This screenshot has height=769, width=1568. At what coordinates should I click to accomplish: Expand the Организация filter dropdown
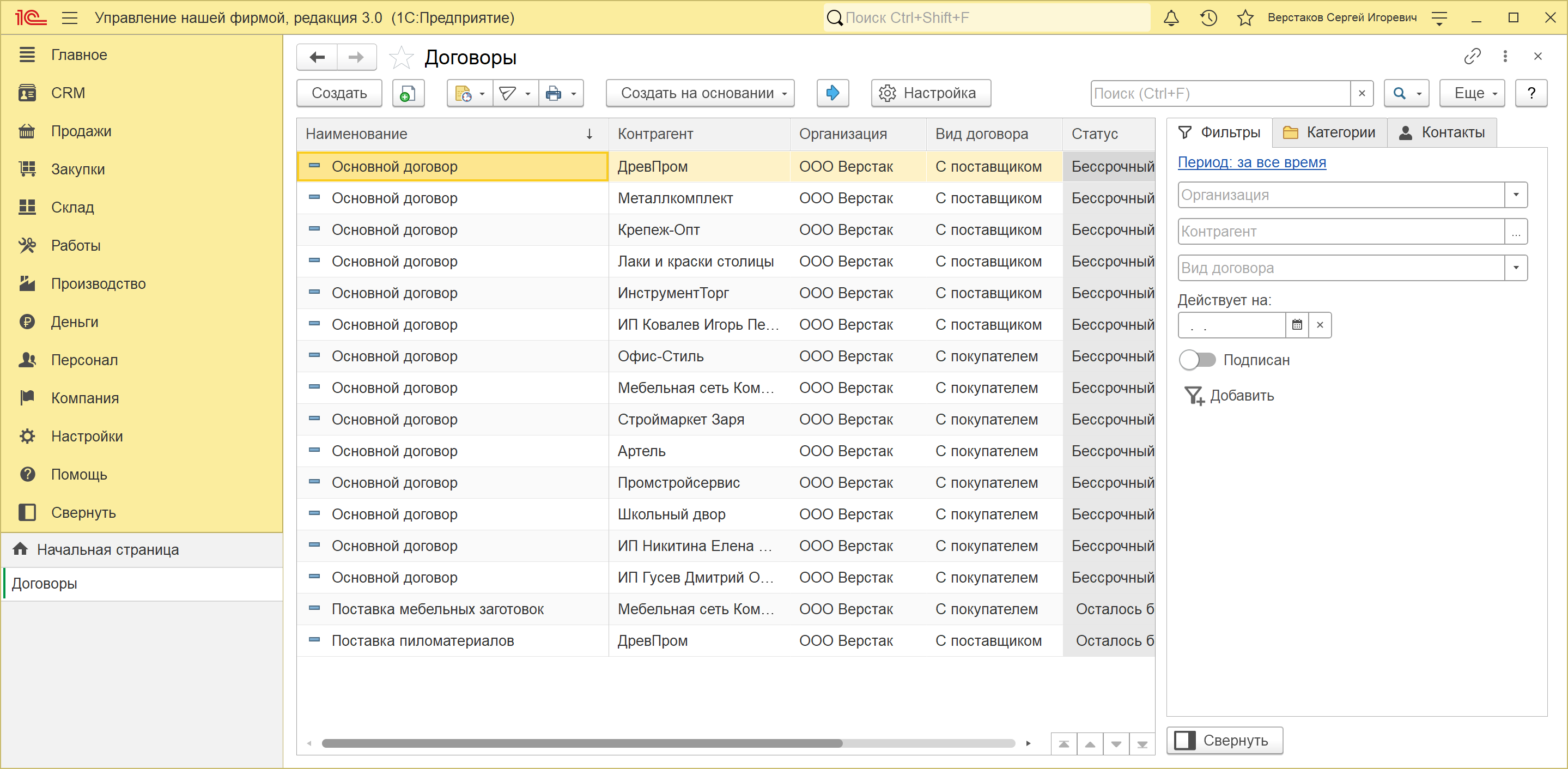[1516, 196]
